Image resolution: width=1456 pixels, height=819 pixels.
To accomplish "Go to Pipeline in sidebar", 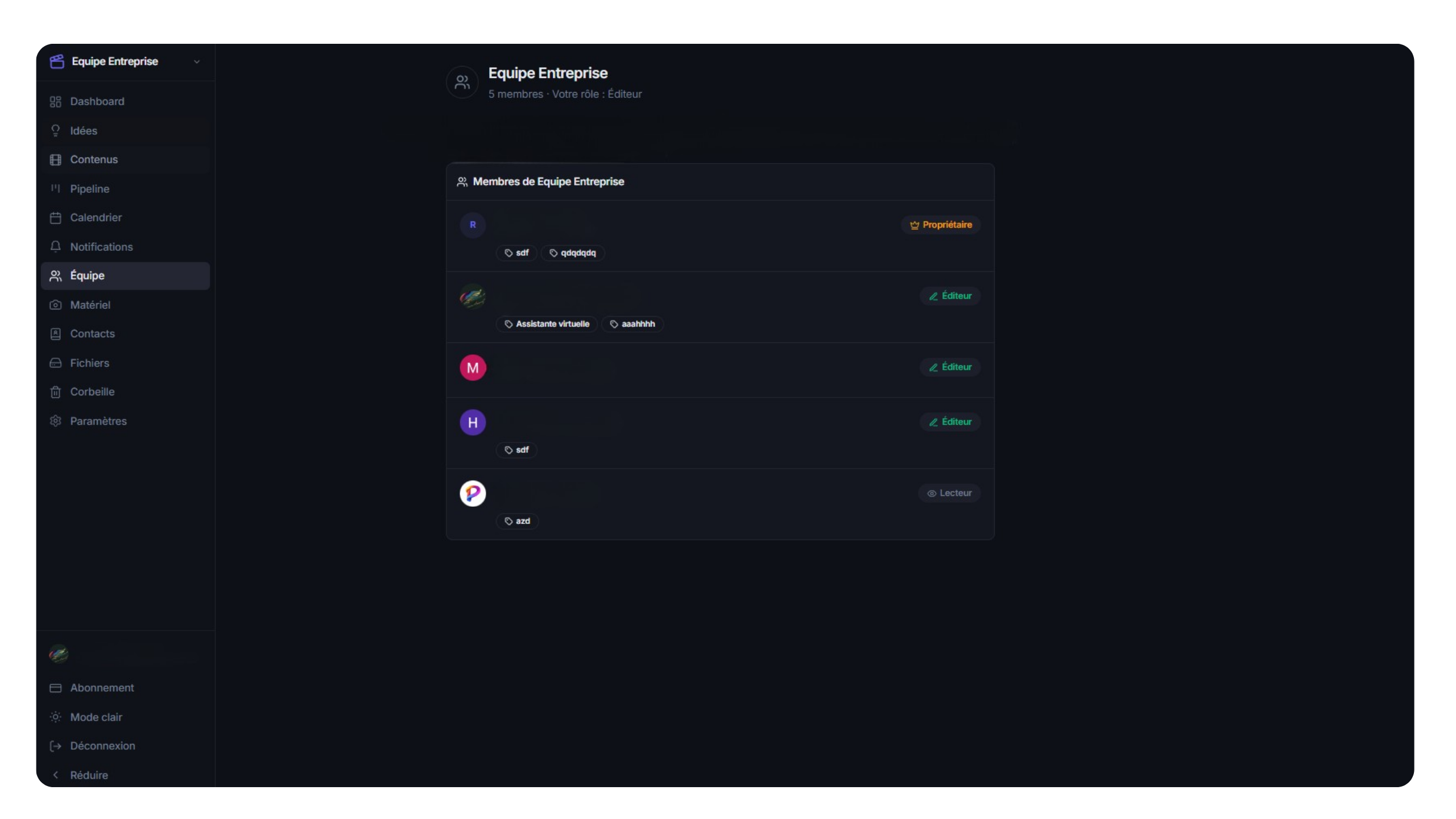I will click(x=89, y=189).
